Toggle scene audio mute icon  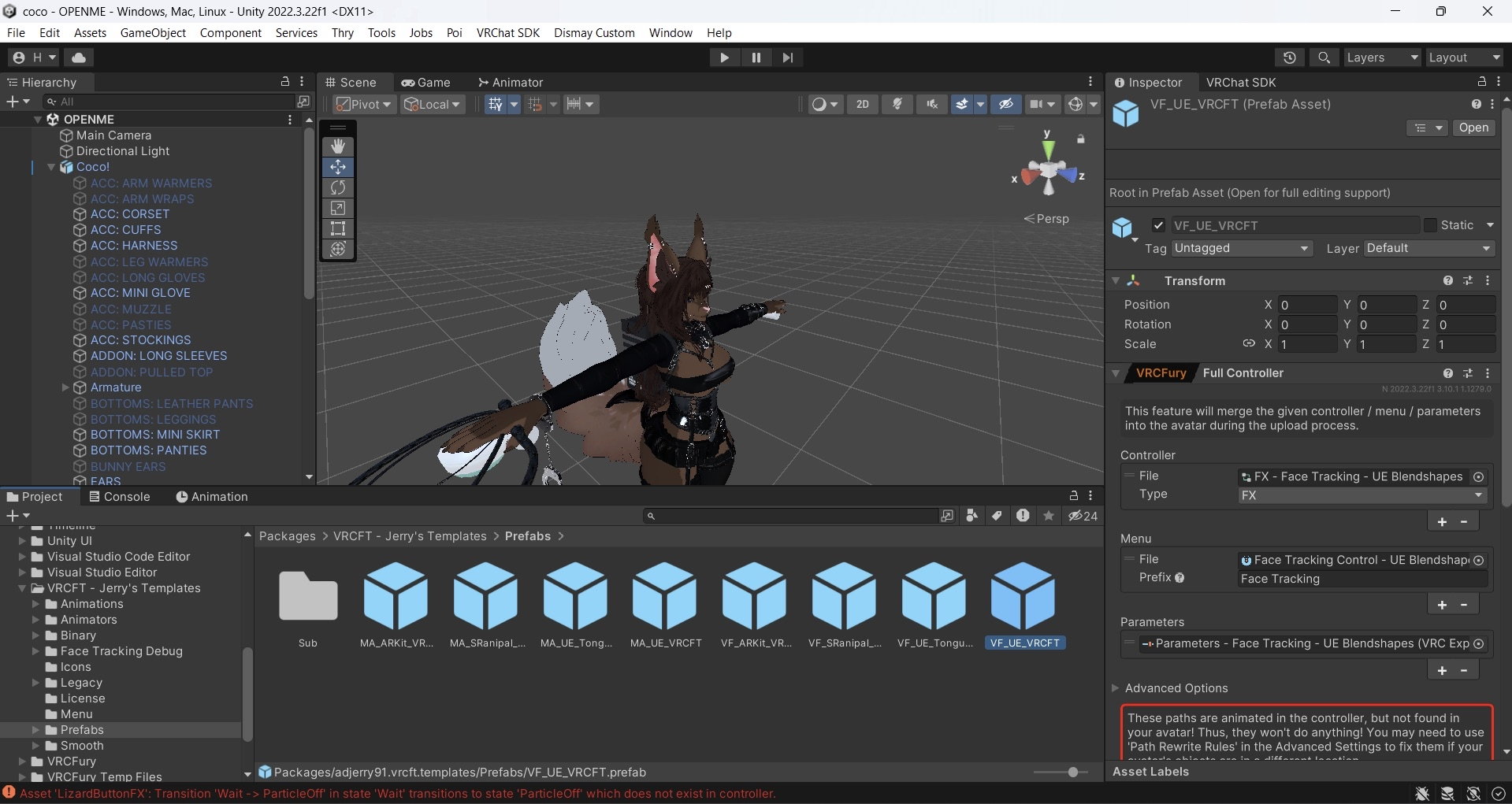pyautogui.click(x=932, y=104)
